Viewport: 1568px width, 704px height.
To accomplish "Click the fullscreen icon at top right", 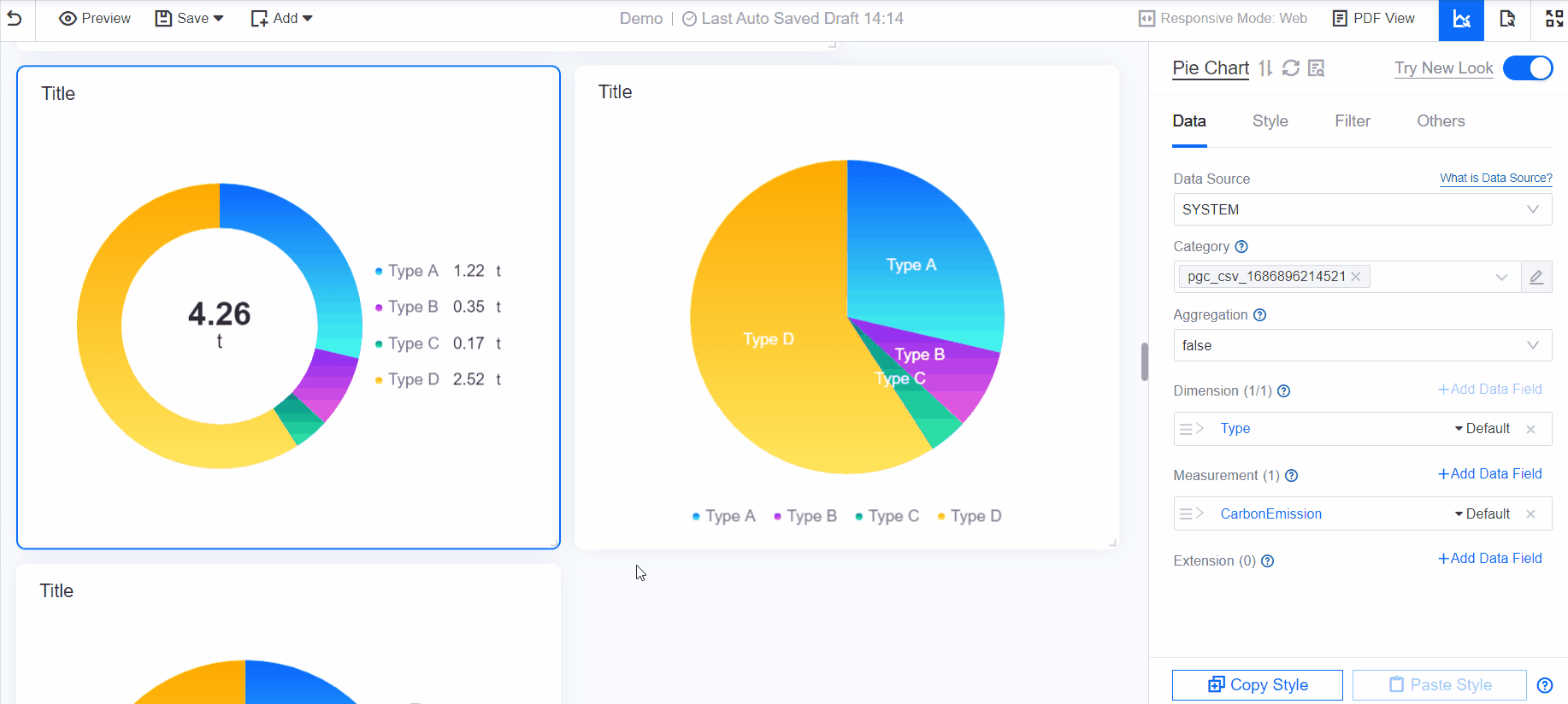I will tap(1553, 20).
